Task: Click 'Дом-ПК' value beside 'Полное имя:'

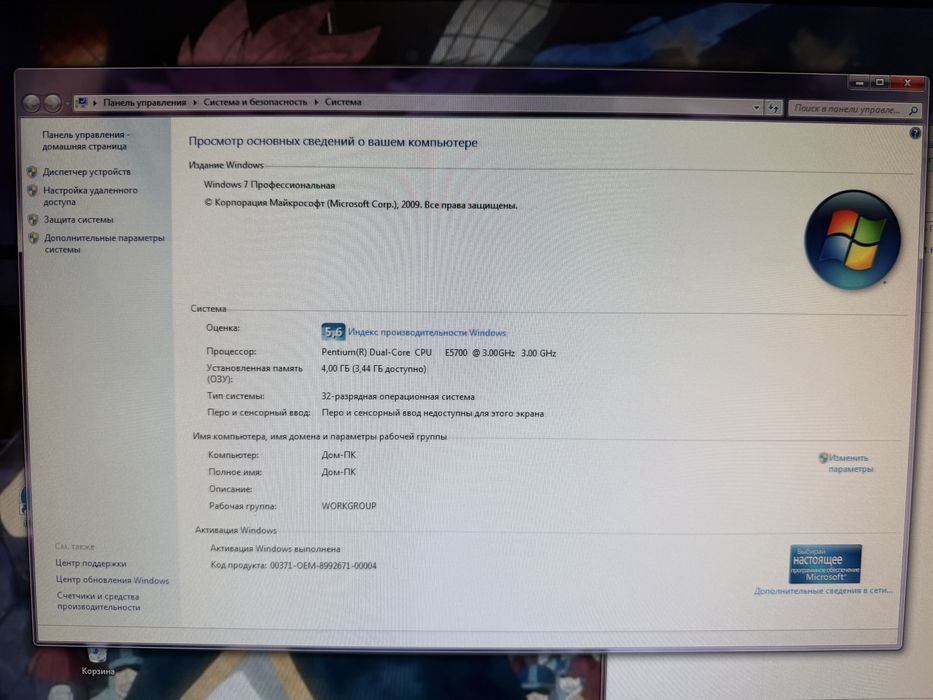Action: [x=339, y=472]
